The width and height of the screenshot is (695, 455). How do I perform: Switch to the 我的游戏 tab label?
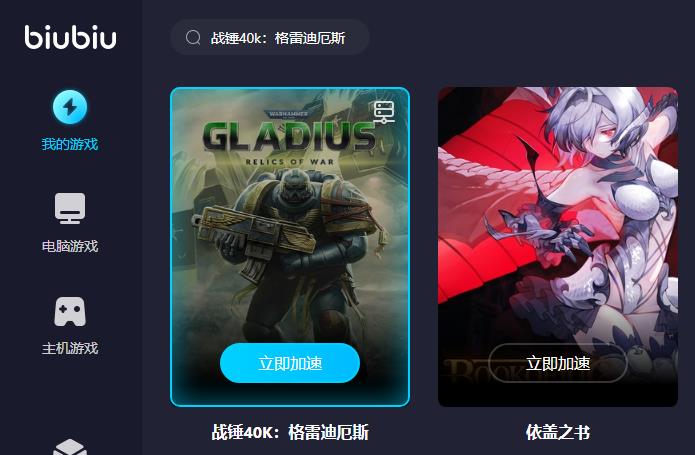click(x=70, y=144)
